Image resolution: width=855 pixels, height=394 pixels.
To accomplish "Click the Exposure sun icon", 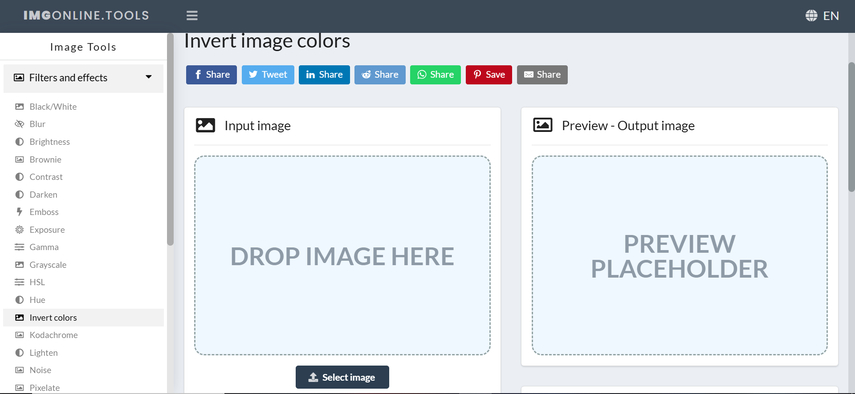I will point(19,229).
